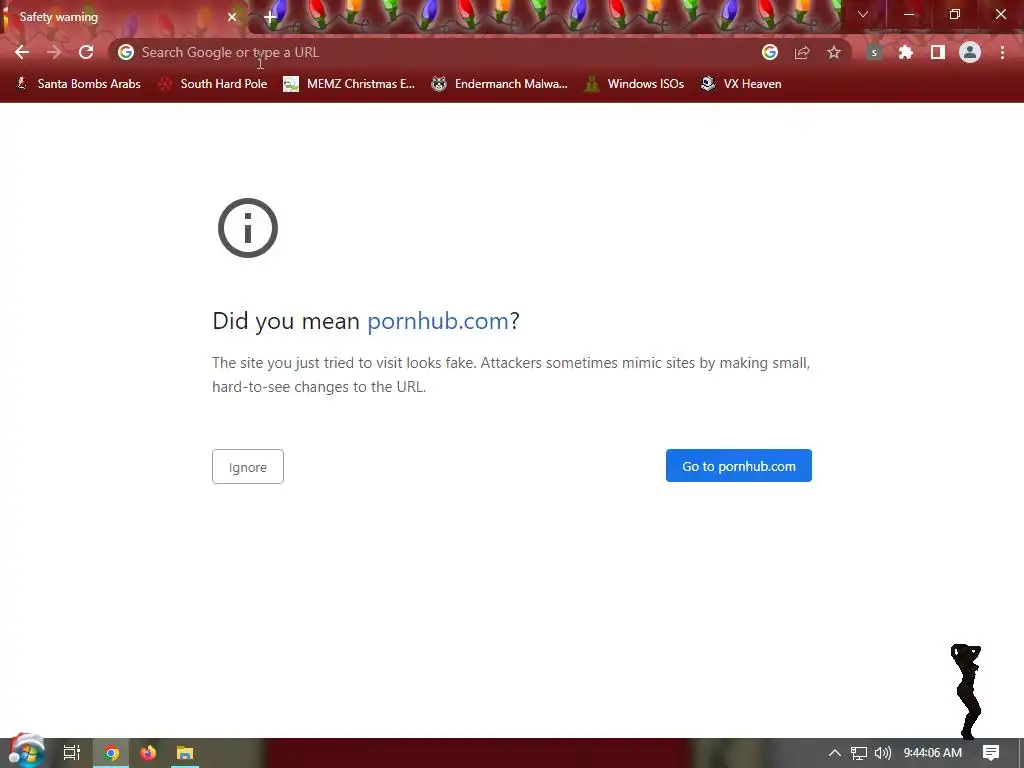The image size is (1024, 768).
Task: Open the Extensions puzzle-piece menu
Action: [x=906, y=52]
